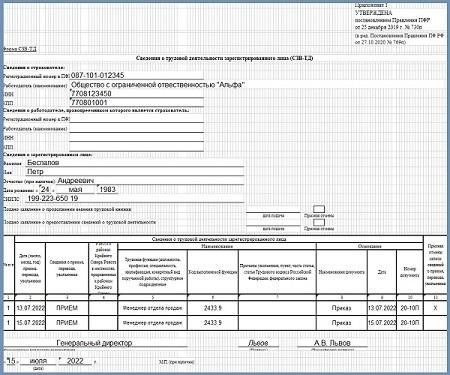Click birth day cell 24
Screen dimensions: 450x375
pyautogui.click(x=45, y=190)
